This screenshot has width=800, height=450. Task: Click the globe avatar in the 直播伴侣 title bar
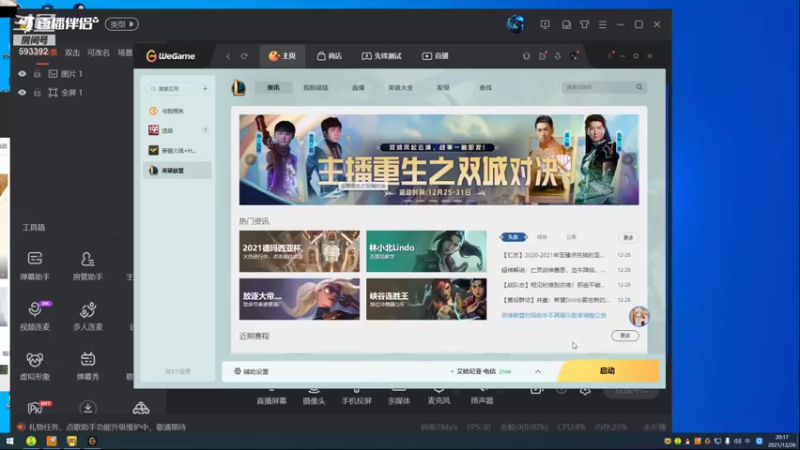(x=515, y=24)
